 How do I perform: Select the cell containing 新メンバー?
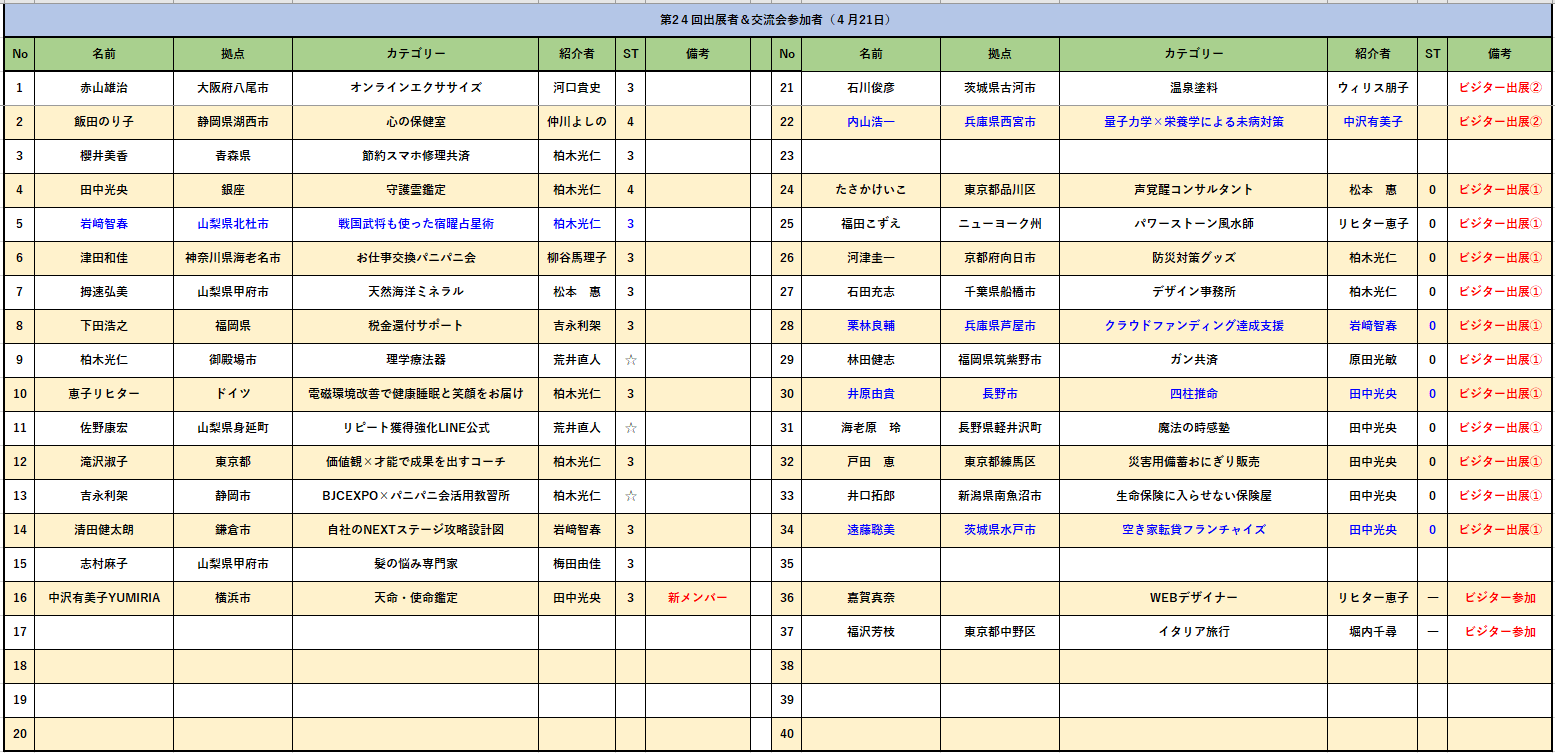click(697, 598)
